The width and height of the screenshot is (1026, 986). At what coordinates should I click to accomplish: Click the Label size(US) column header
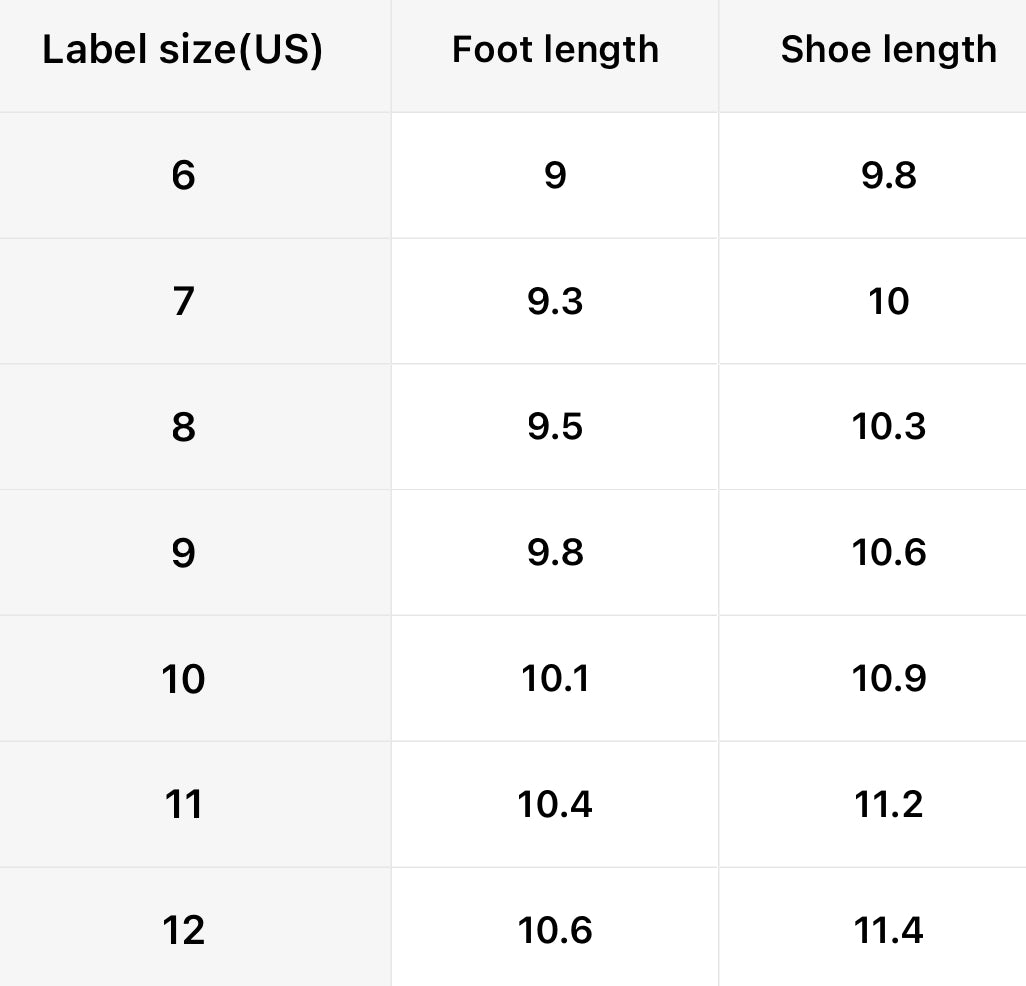[x=183, y=50]
